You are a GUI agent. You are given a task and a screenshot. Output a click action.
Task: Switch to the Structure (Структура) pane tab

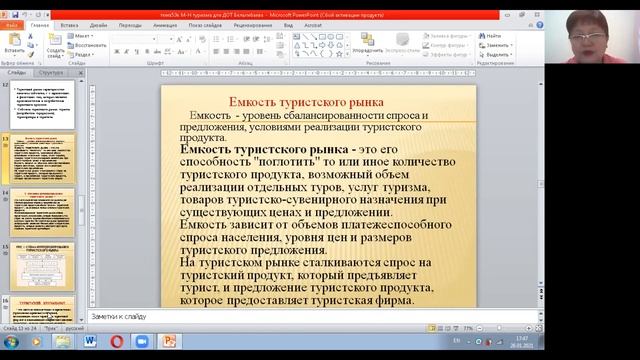click(51, 73)
